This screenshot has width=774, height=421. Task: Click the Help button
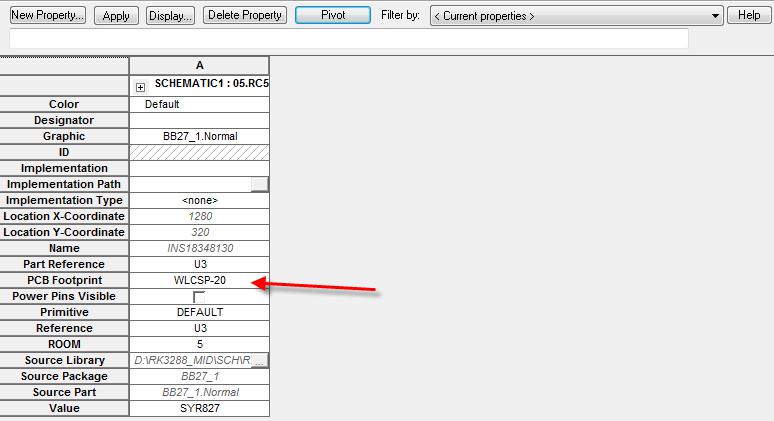pyautogui.click(x=749, y=16)
